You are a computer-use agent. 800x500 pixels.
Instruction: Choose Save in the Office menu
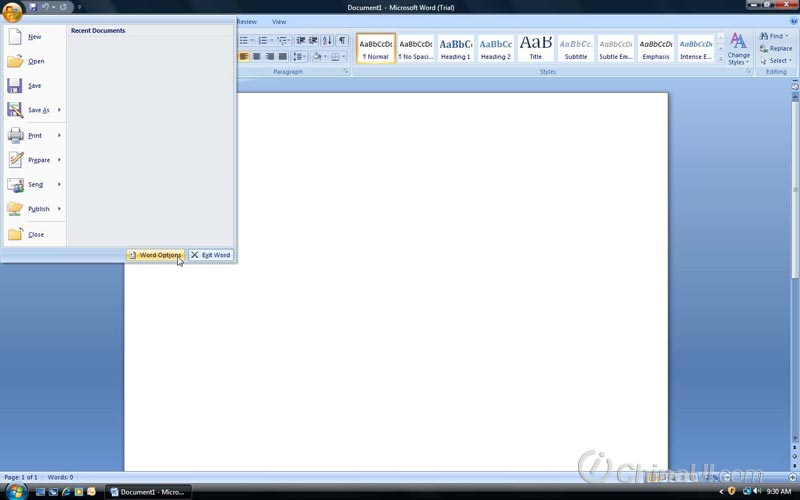coord(35,86)
